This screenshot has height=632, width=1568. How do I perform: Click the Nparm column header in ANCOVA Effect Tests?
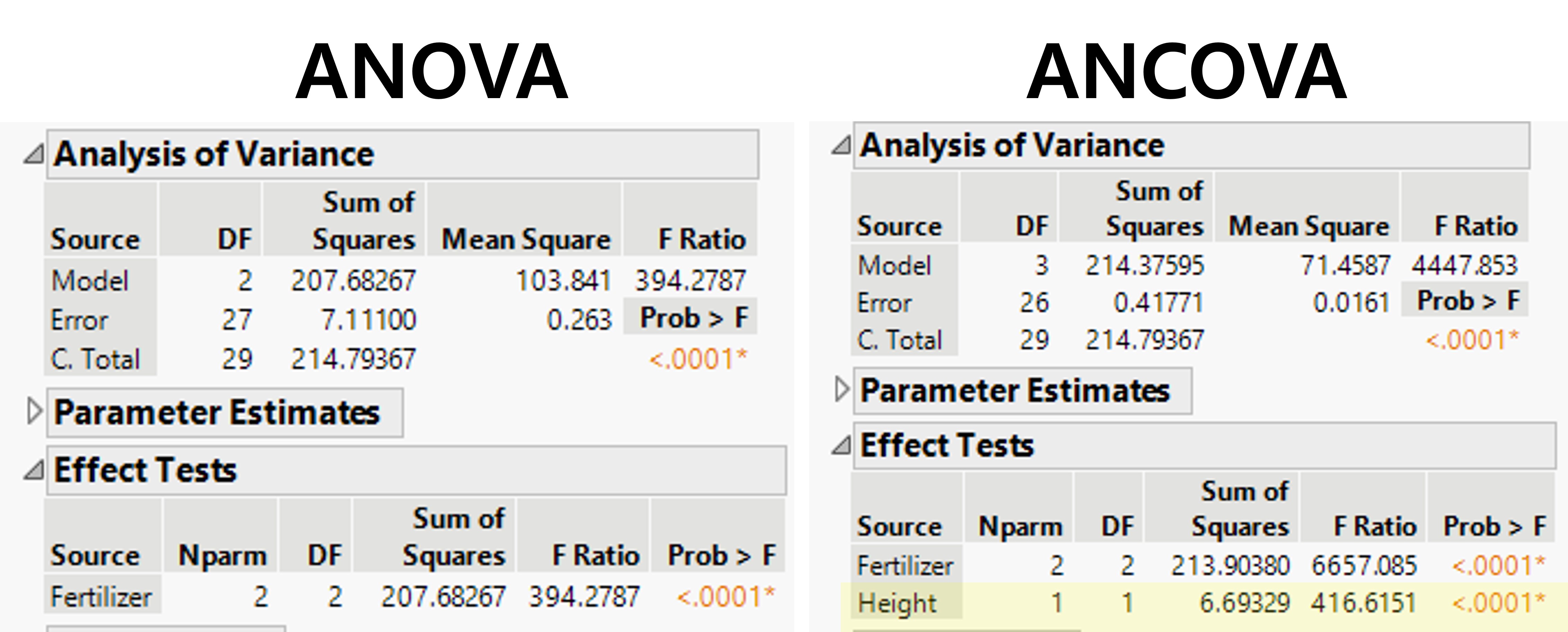pos(1020,526)
